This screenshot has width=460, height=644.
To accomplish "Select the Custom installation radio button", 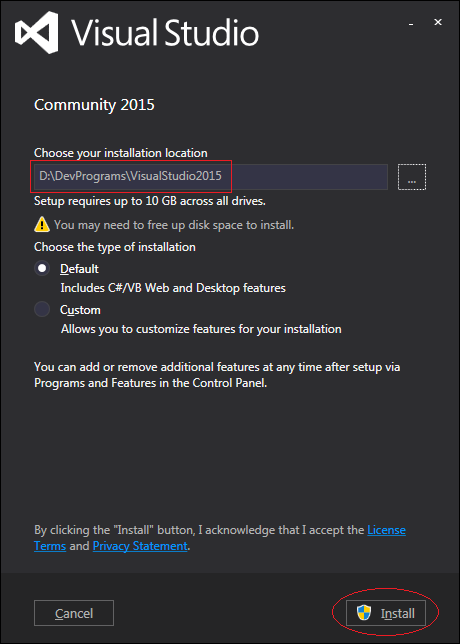I will [42, 309].
